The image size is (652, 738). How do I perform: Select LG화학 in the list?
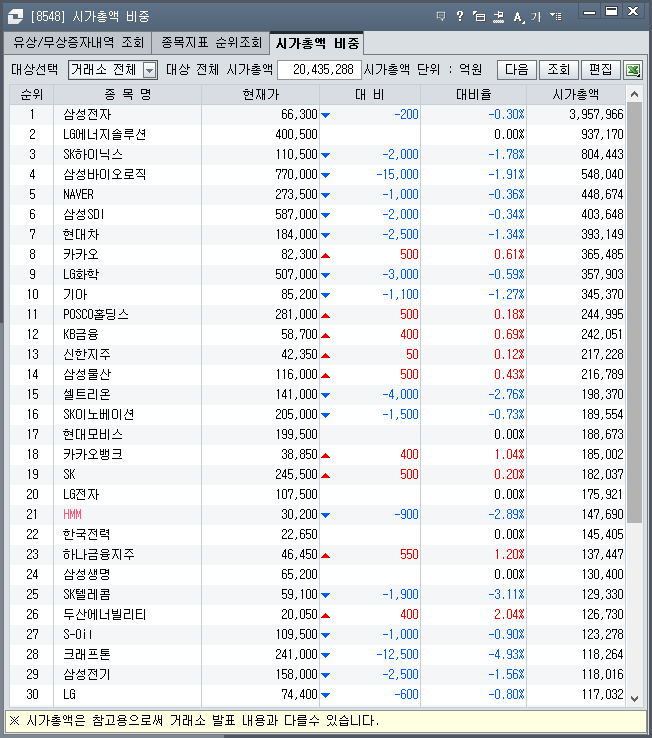(81, 274)
